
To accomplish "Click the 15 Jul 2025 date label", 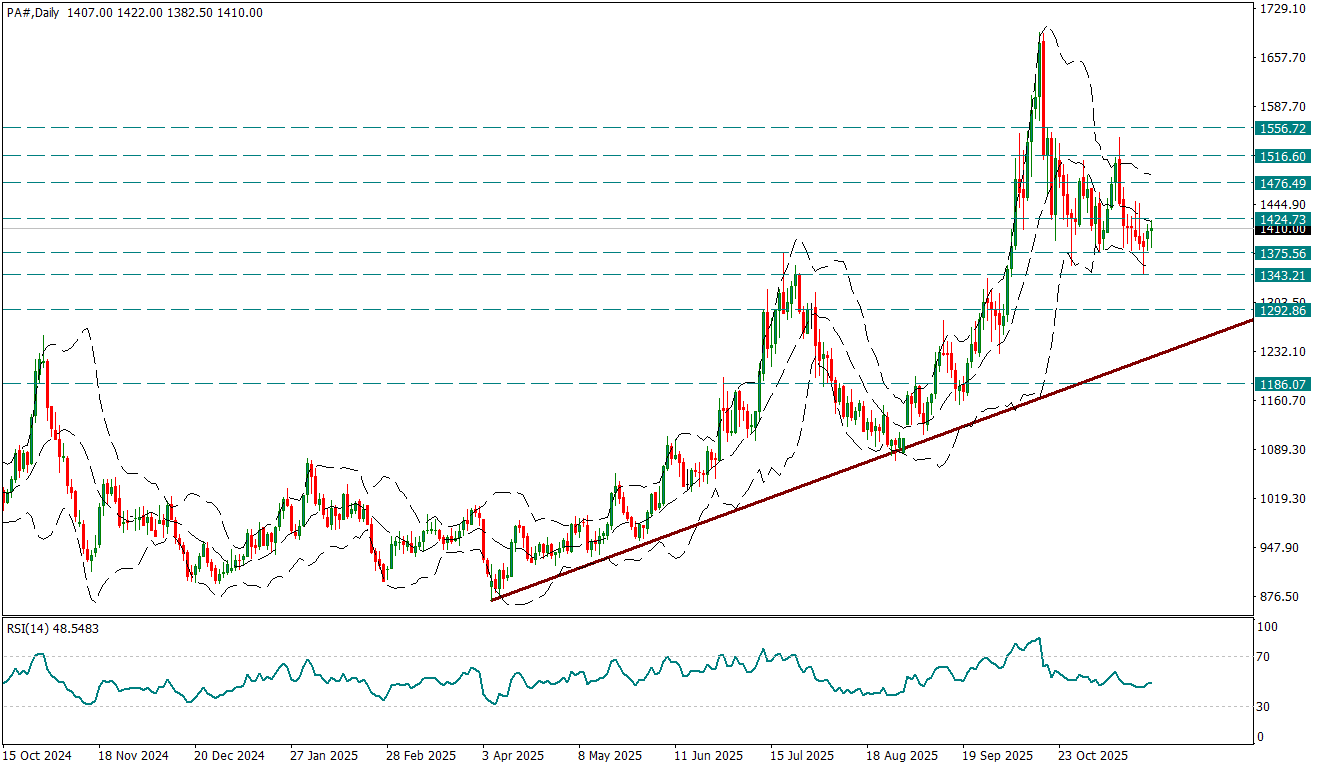I will 801,756.
